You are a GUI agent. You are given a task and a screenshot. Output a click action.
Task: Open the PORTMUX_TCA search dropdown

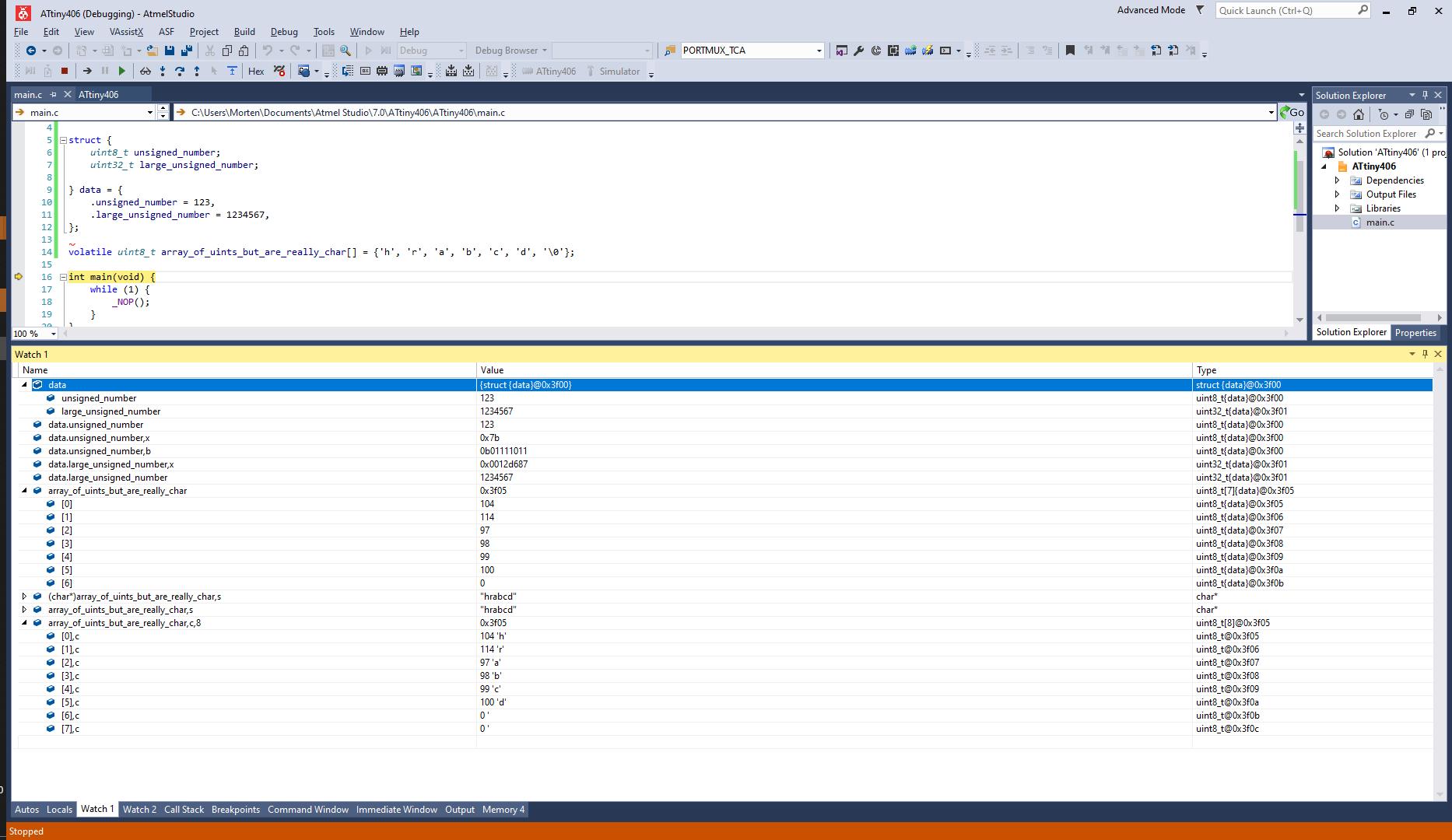click(x=819, y=51)
